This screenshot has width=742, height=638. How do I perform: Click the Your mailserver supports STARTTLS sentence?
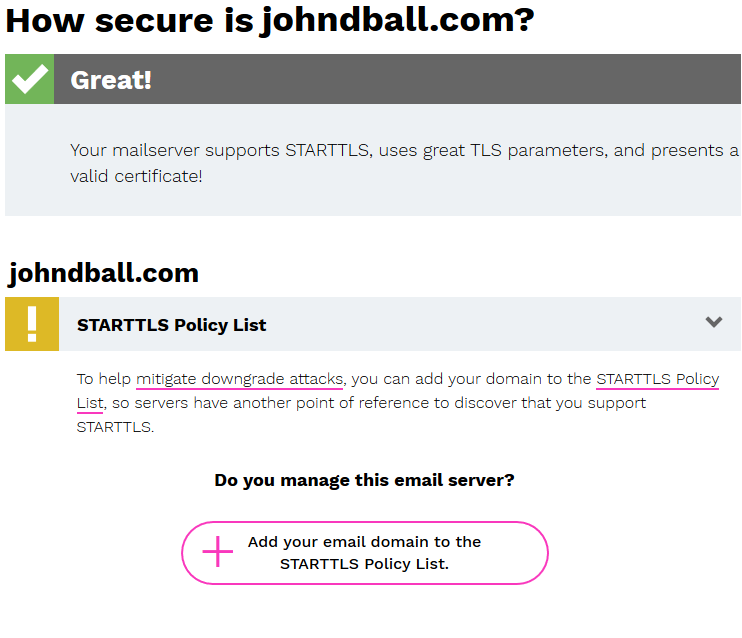pyautogui.click(x=221, y=151)
